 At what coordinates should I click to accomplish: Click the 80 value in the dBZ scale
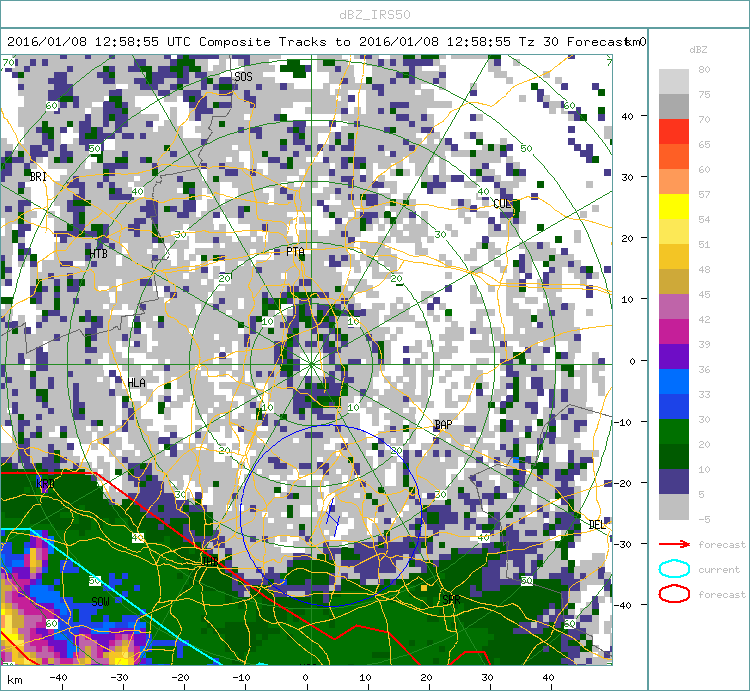point(704,69)
